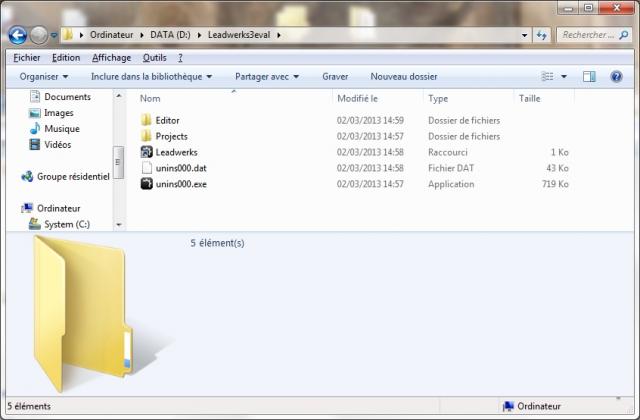Click the Leadwerks shortcut icon
This screenshot has width=640, height=420.
146,152
